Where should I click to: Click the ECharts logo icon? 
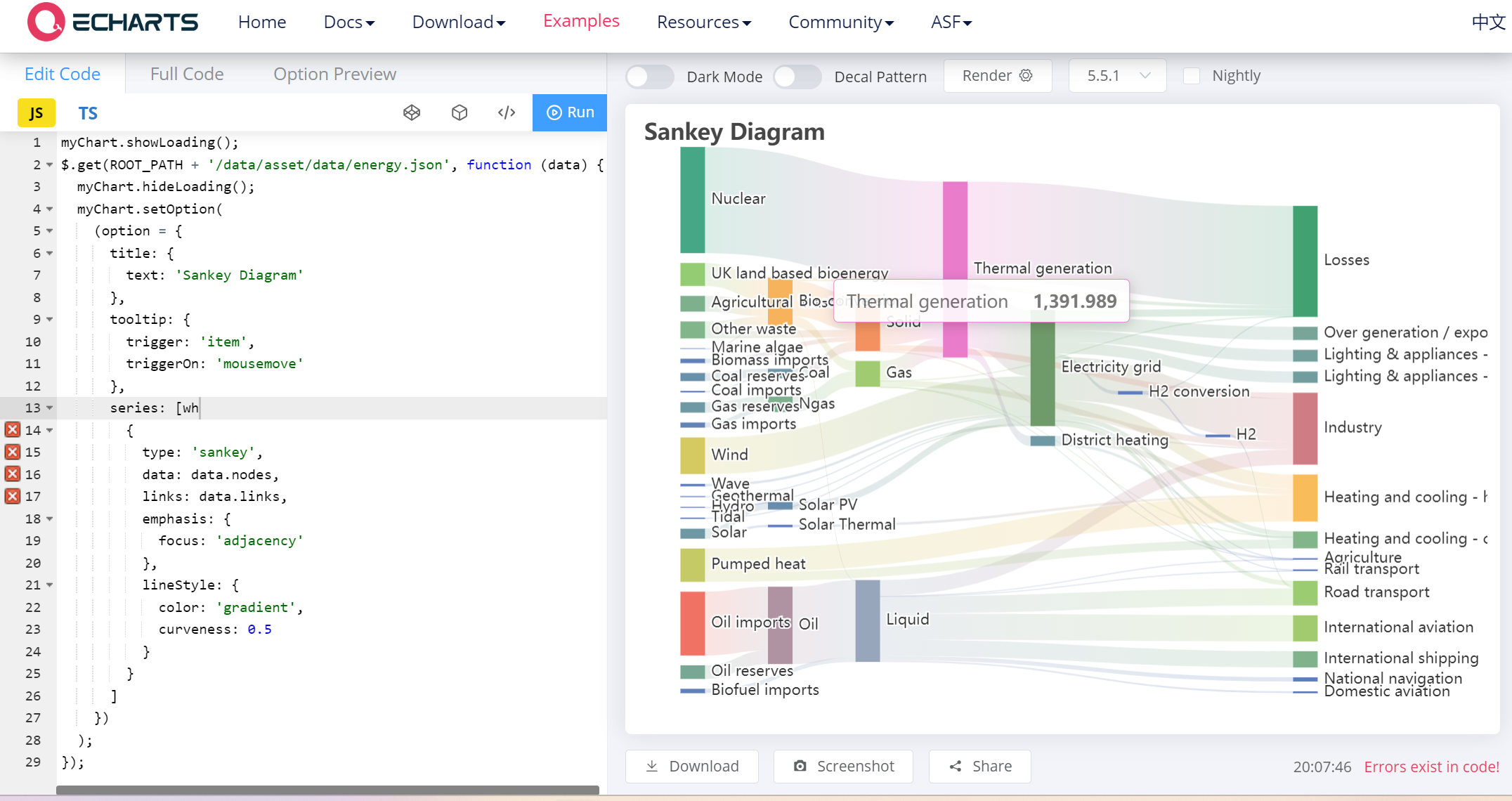46,22
